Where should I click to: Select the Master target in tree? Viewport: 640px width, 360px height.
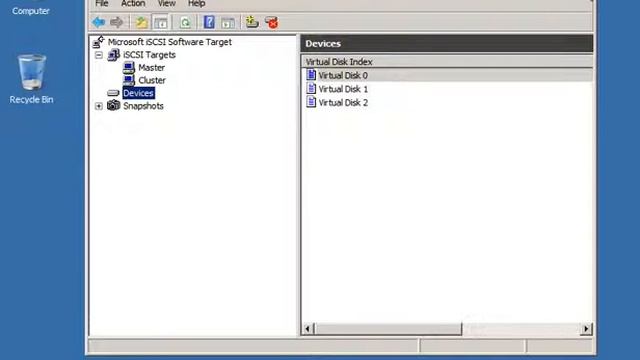151,68
